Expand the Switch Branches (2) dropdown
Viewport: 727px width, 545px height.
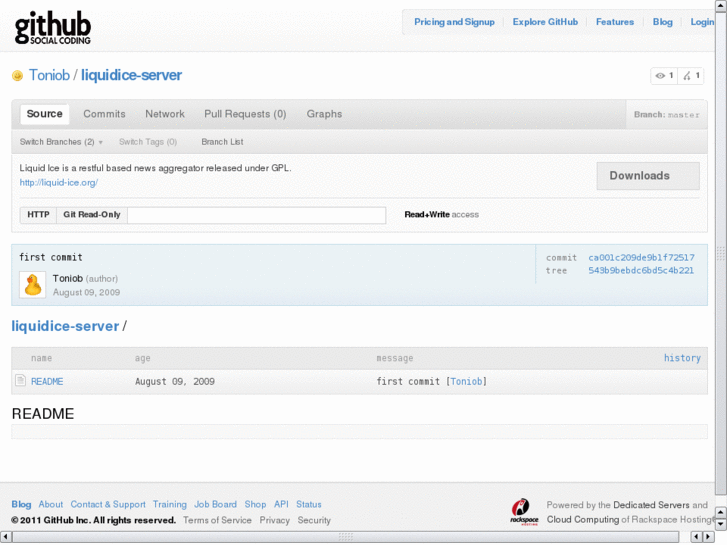[61, 142]
